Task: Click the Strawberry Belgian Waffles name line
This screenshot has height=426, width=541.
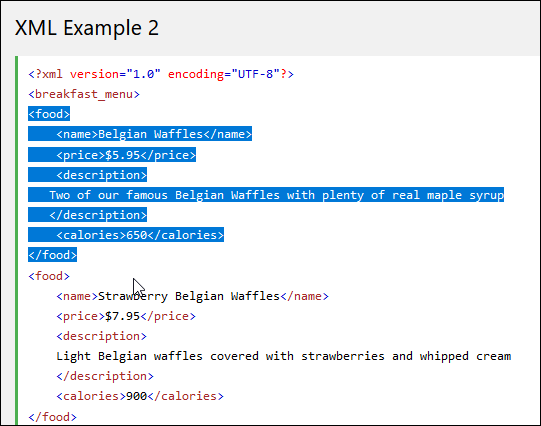Action: click(193, 296)
